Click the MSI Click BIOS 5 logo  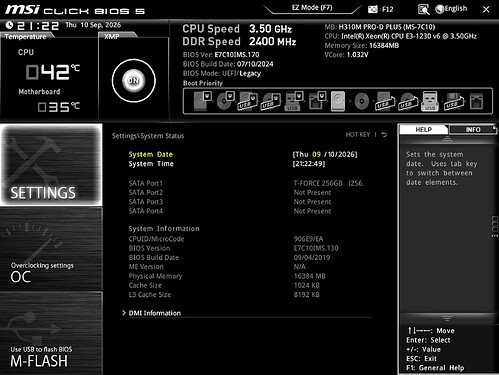point(75,10)
